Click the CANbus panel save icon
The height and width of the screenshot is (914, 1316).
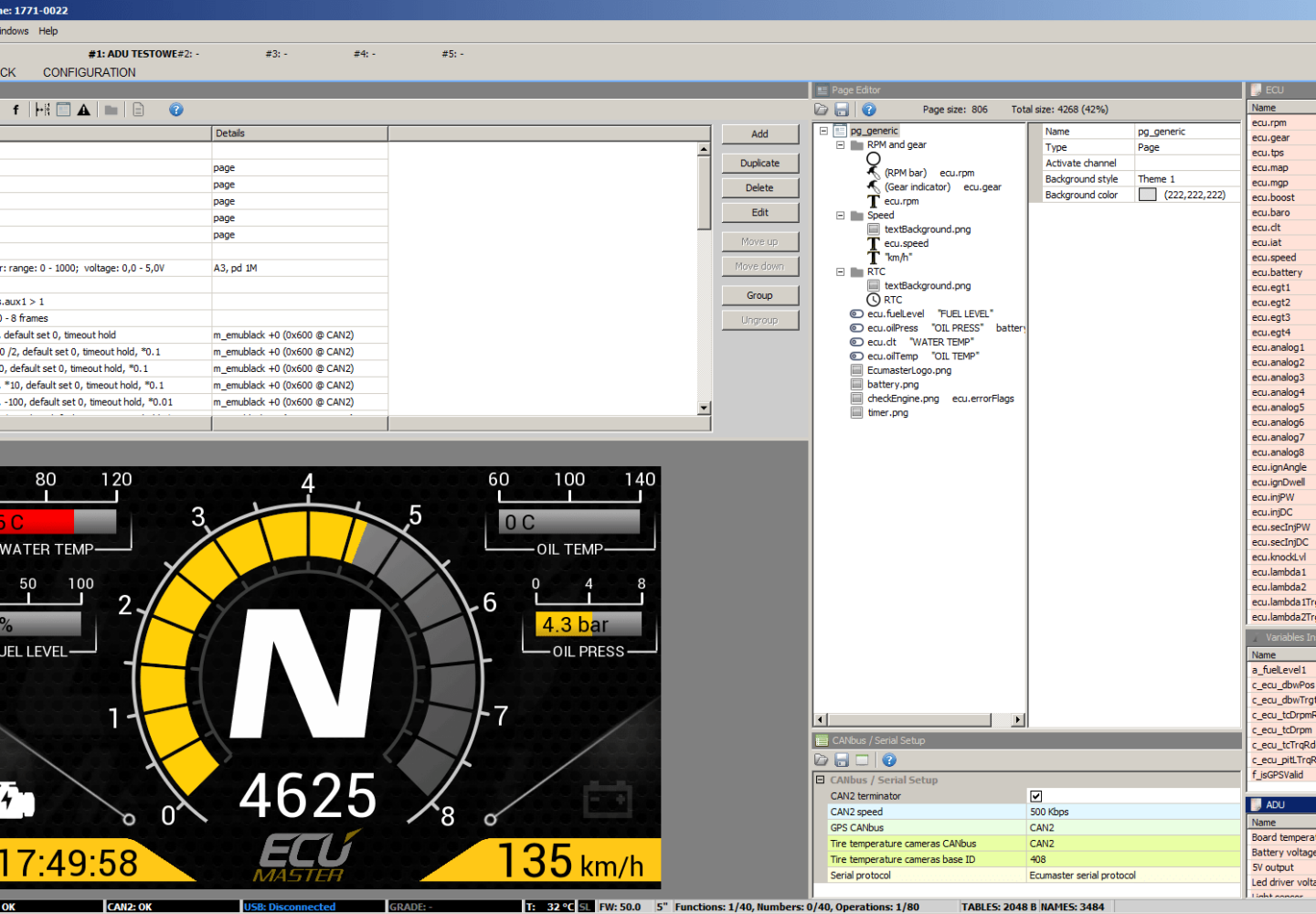tap(842, 760)
